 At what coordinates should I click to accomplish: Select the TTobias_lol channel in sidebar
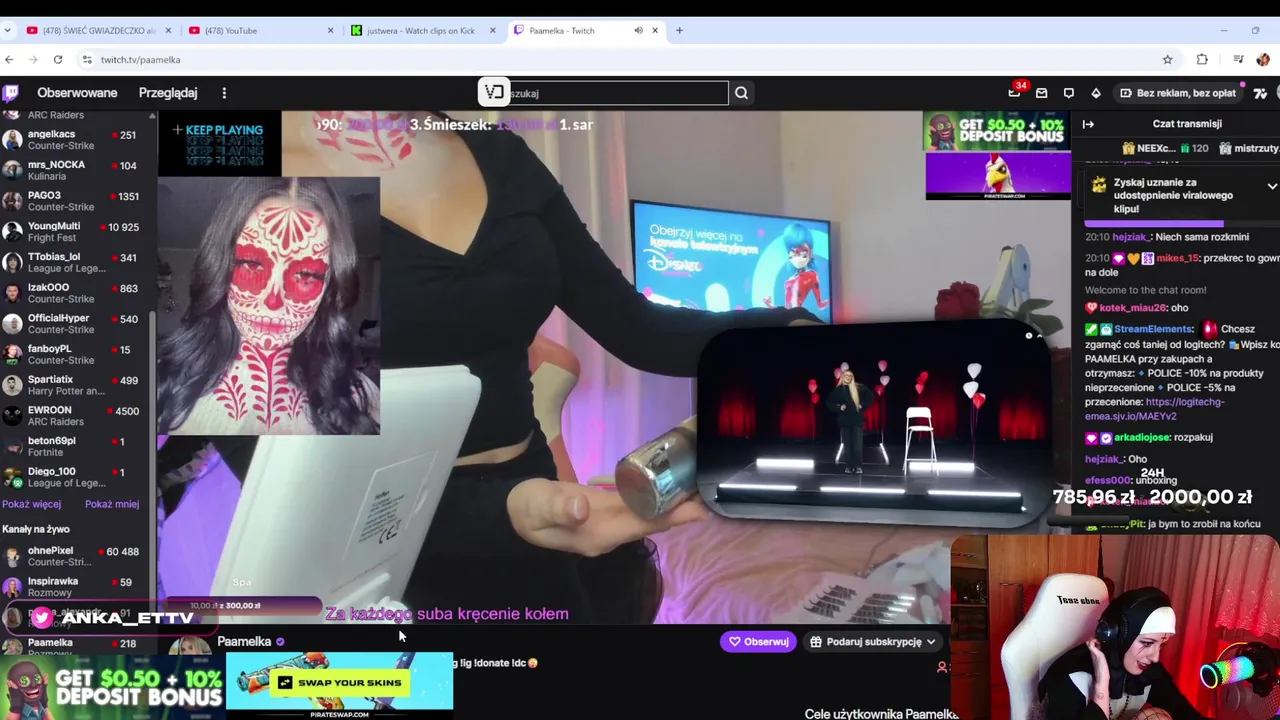point(76,262)
